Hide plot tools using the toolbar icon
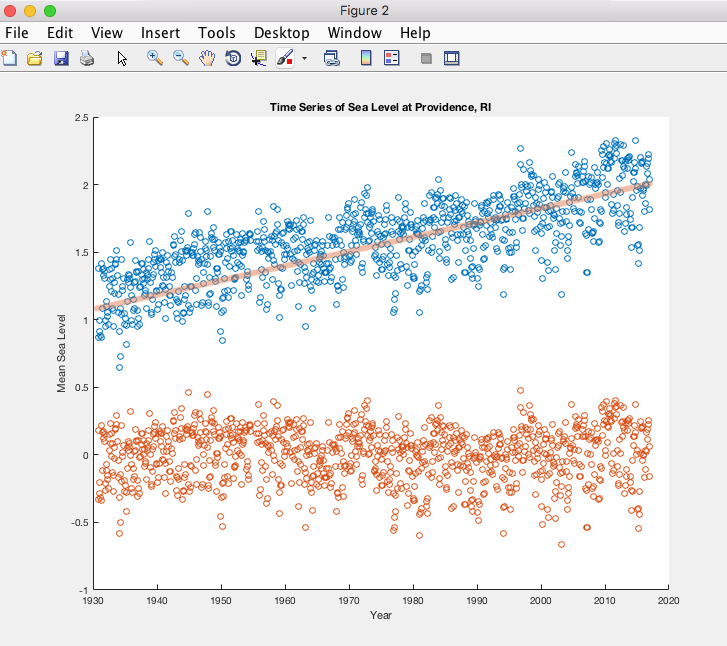 (x=426, y=58)
